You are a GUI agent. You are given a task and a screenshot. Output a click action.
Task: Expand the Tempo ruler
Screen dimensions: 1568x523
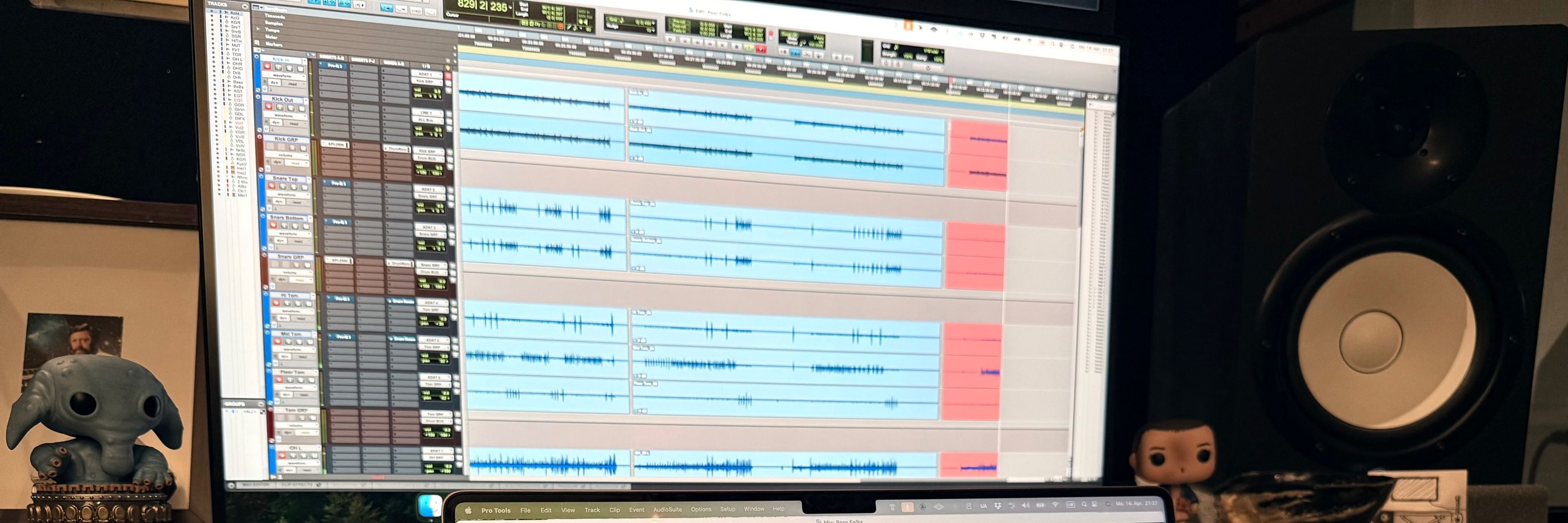click(258, 29)
